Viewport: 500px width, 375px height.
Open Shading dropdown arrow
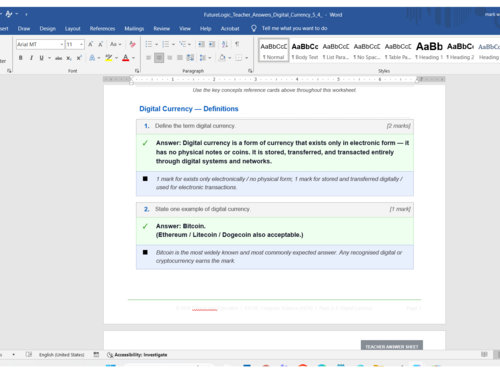(x=230, y=58)
